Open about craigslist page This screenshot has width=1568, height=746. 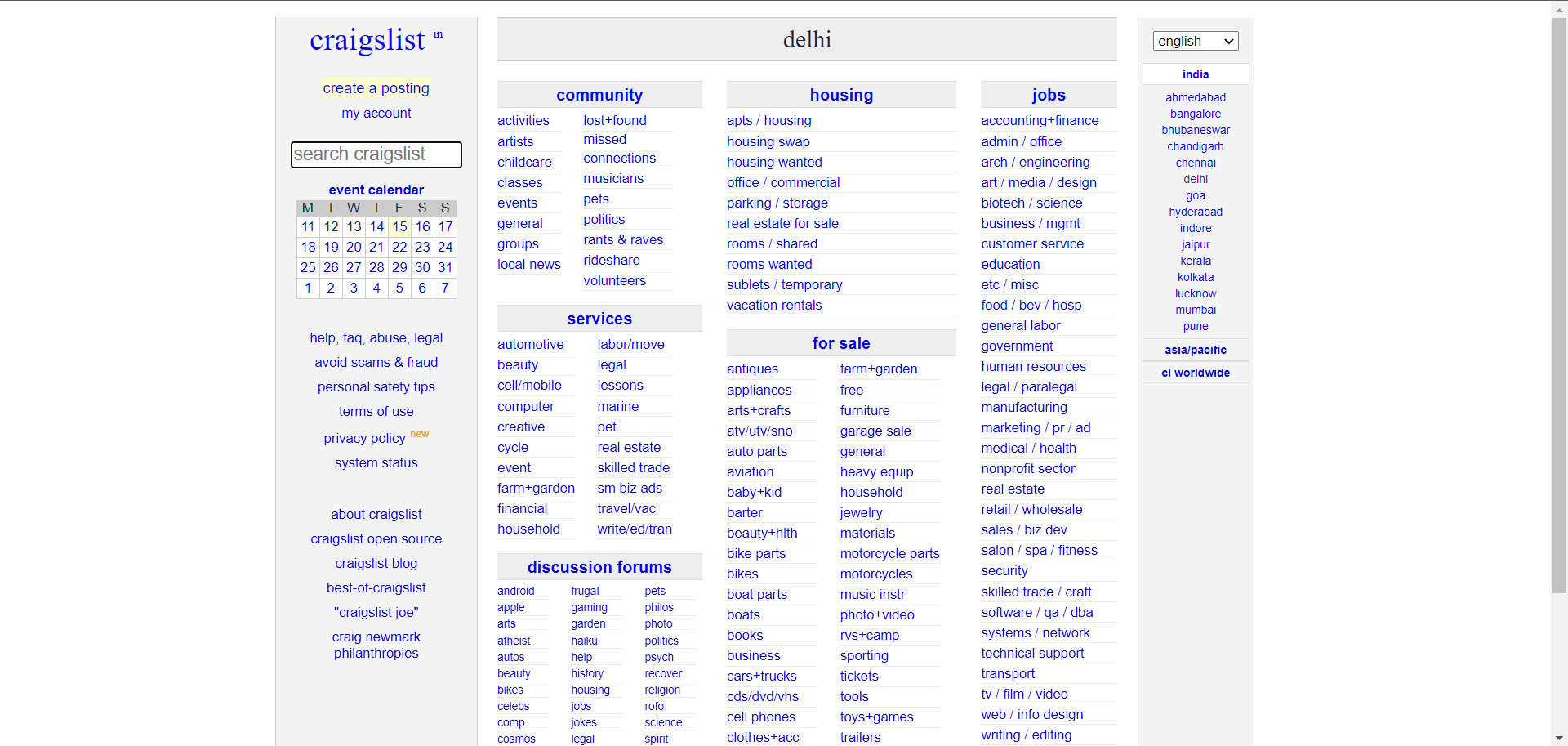[x=376, y=514]
